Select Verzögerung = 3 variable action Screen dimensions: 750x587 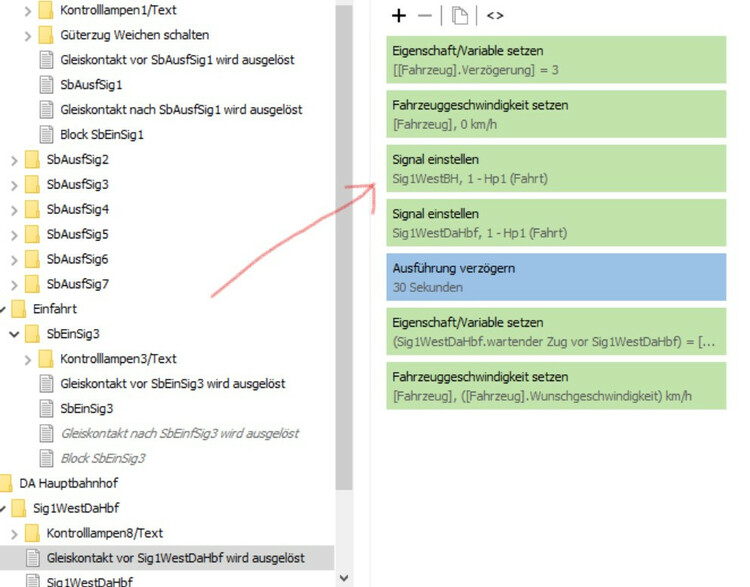point(556,60)
